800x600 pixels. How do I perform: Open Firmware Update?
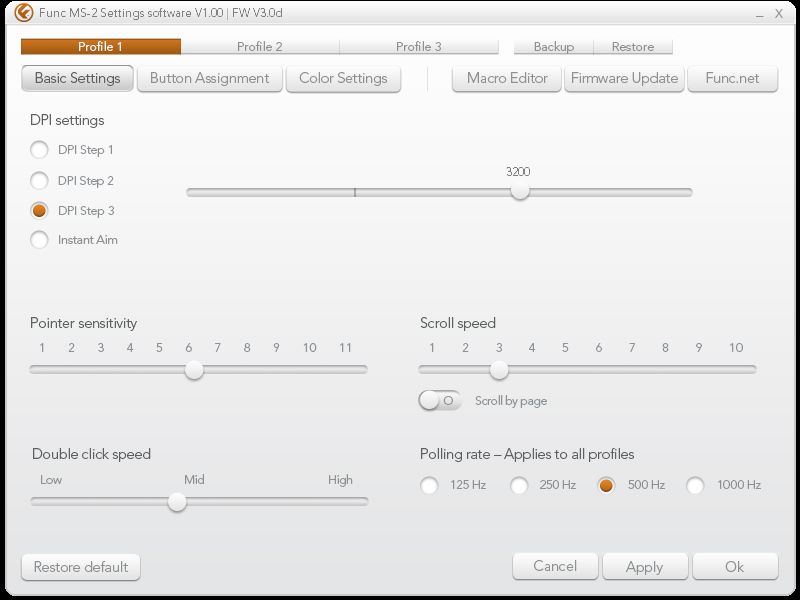(624, 79)
